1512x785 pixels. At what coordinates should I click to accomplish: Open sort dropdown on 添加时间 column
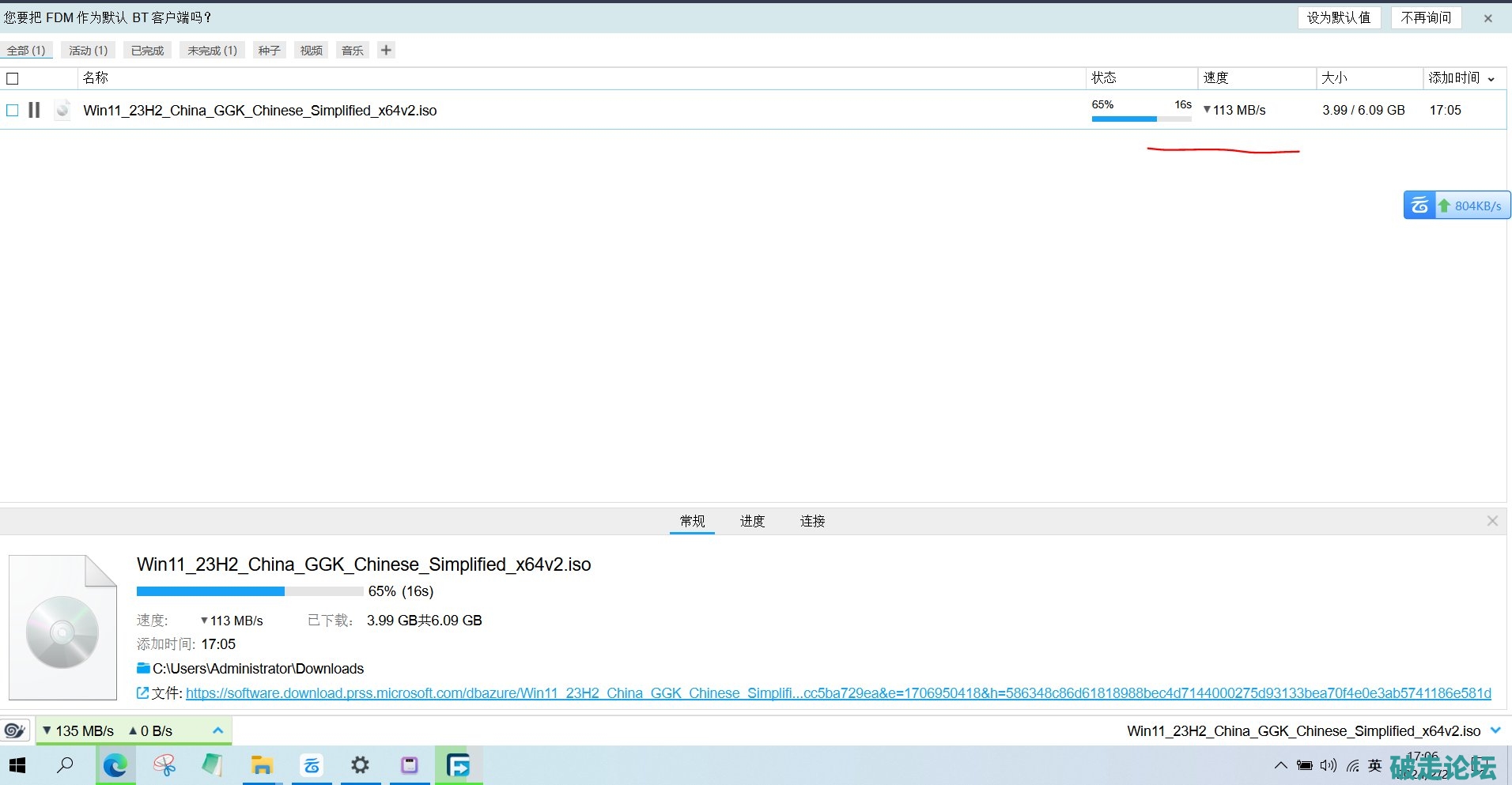(1491, 78)
